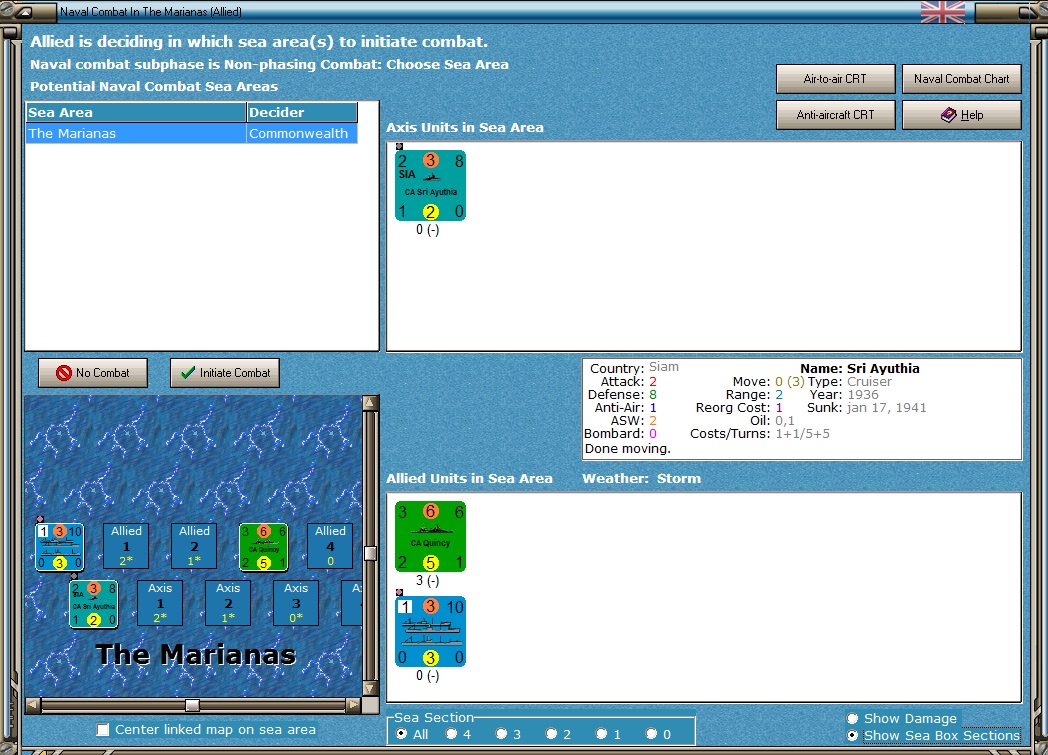This screenshot has height=755, width=1048.
Task: Open the Anti-aircraft CRT
Action: point(835,115)
